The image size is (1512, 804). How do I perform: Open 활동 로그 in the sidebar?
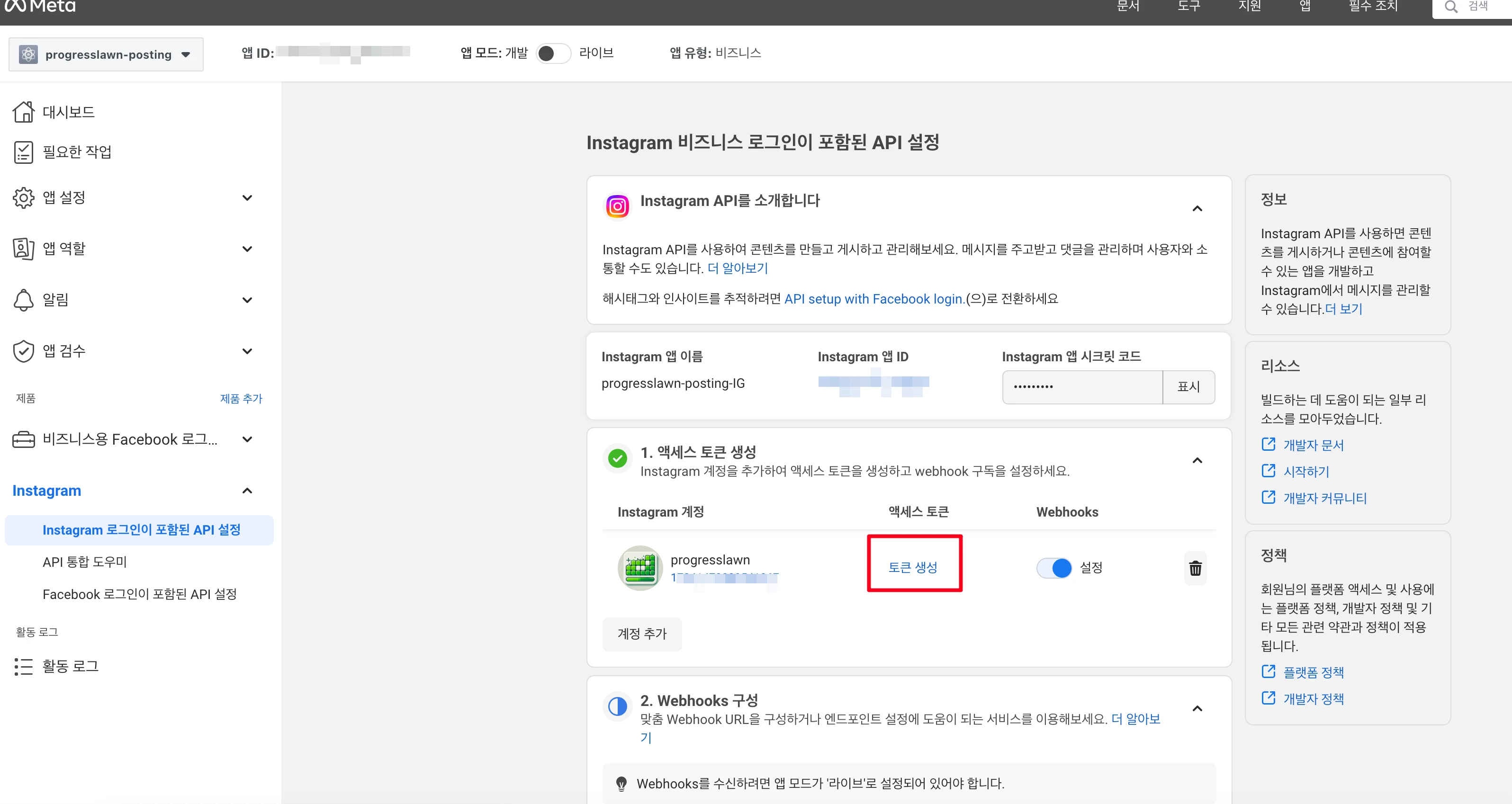71,667
